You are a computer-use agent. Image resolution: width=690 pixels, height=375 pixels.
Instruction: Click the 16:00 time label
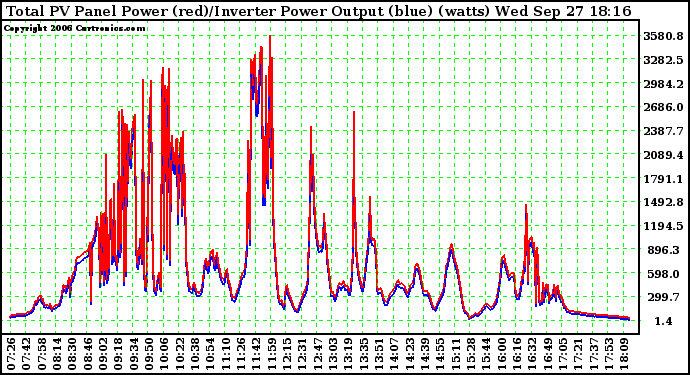501,354
